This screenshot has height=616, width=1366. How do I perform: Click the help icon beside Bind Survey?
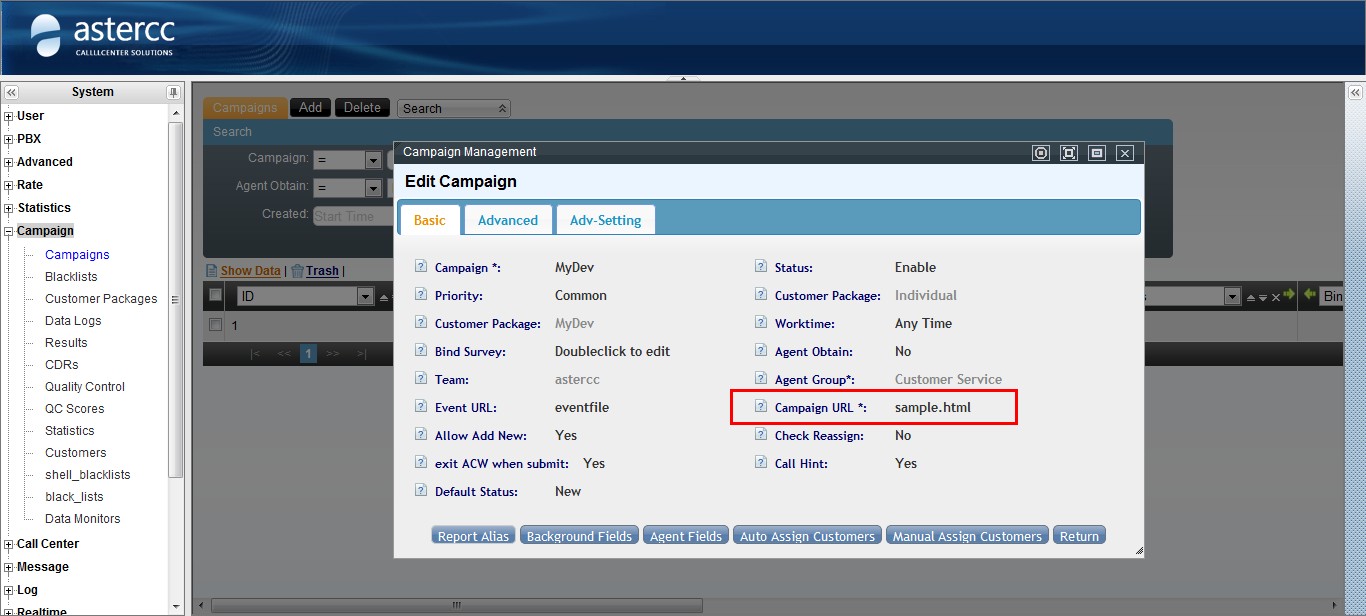(x=421, y=352)
